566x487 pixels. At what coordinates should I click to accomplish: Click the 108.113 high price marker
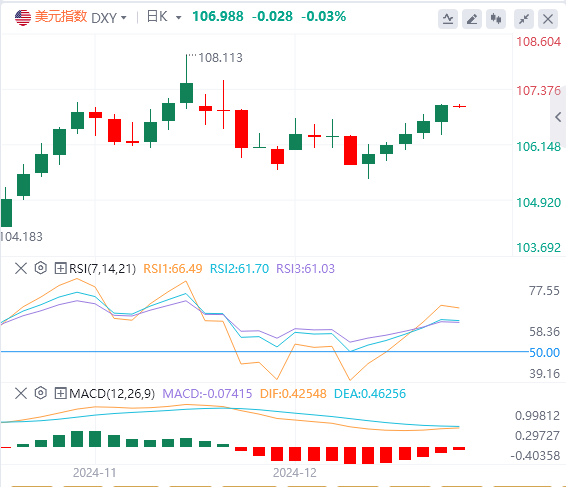(x=220, y=57)
